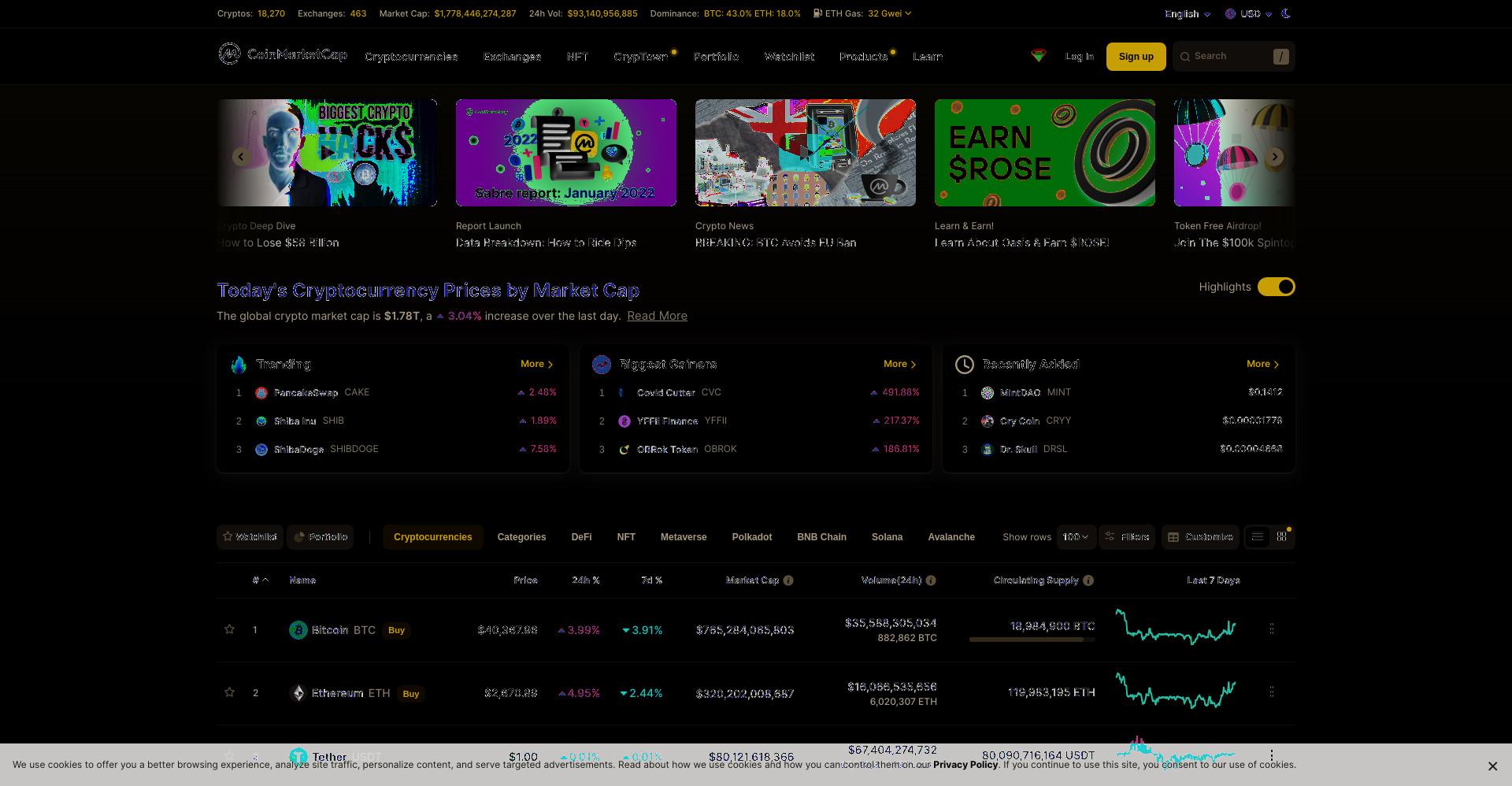Open the Sabre report January 2022 thumbnail
Viewport: 1512px width, 786px height.
[565, 153]
